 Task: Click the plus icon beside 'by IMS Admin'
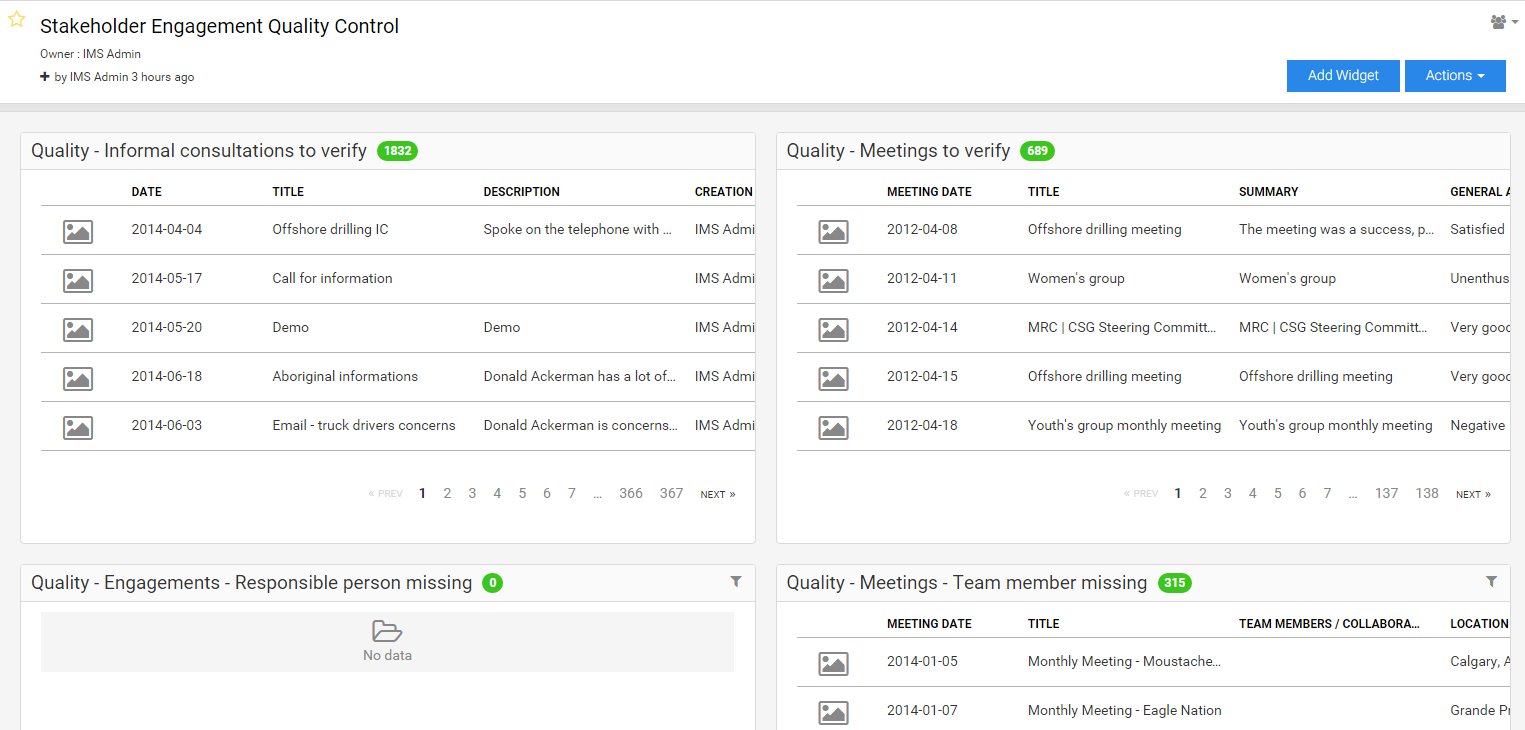click(45, 77)
